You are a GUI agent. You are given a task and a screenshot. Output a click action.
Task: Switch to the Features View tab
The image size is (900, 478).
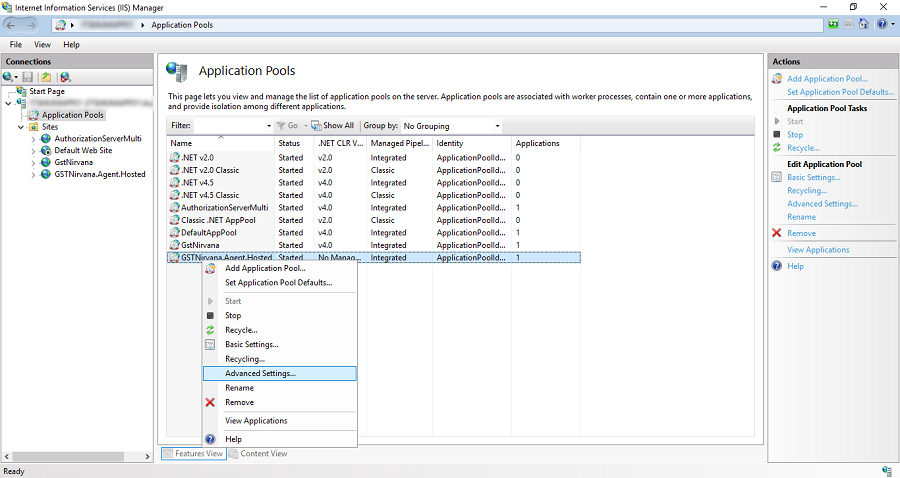click(193, 453)
